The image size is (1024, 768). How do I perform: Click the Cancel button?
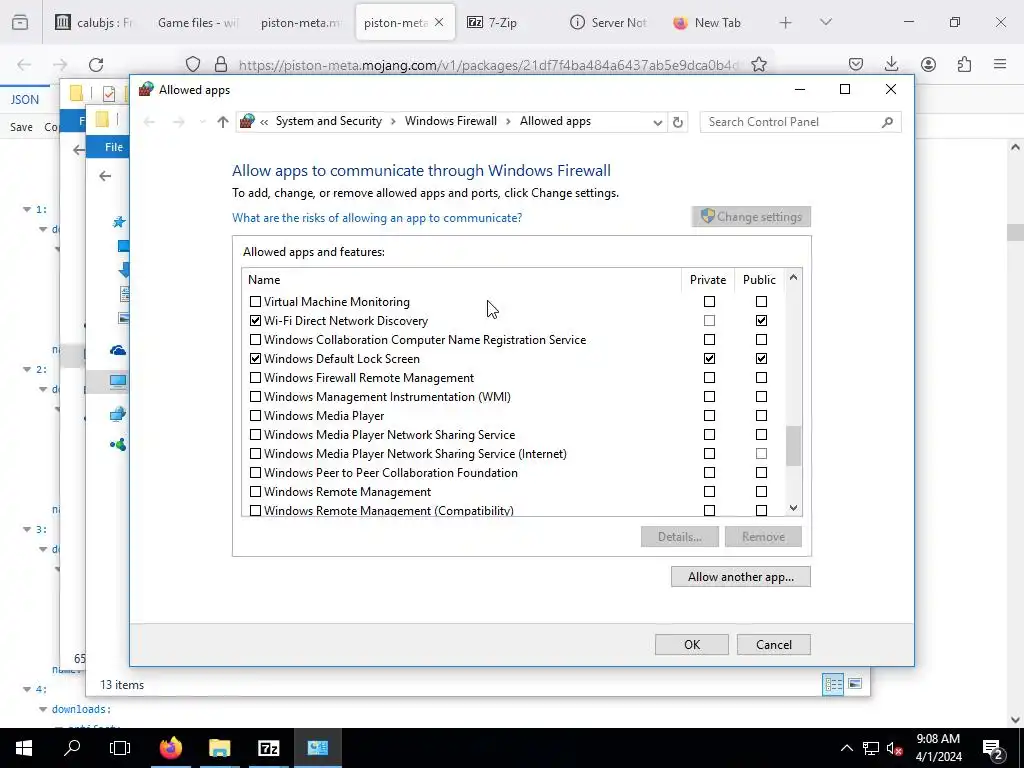(x=774, y=645)
